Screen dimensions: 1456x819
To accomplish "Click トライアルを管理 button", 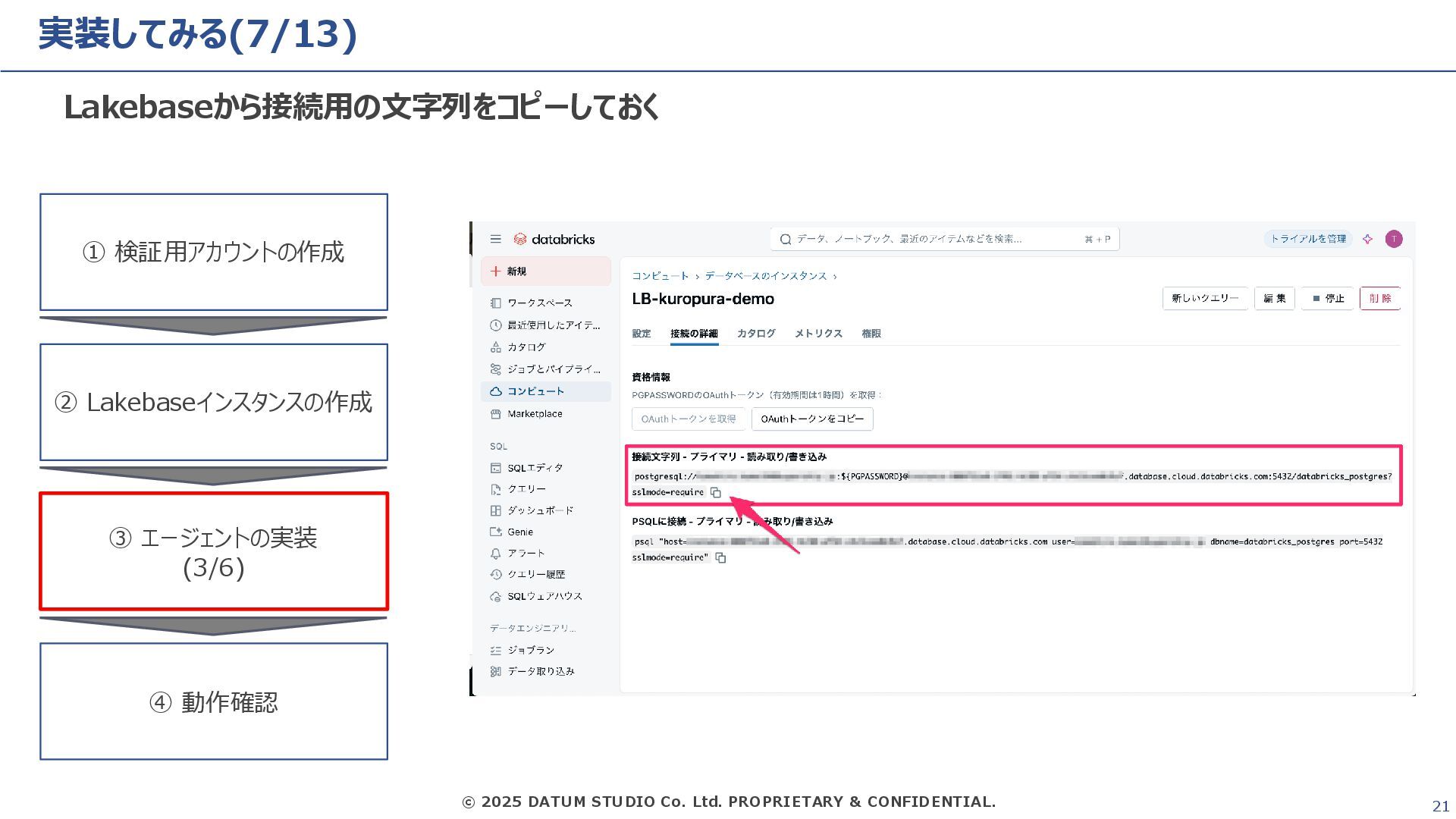I will coord(1308,239).
